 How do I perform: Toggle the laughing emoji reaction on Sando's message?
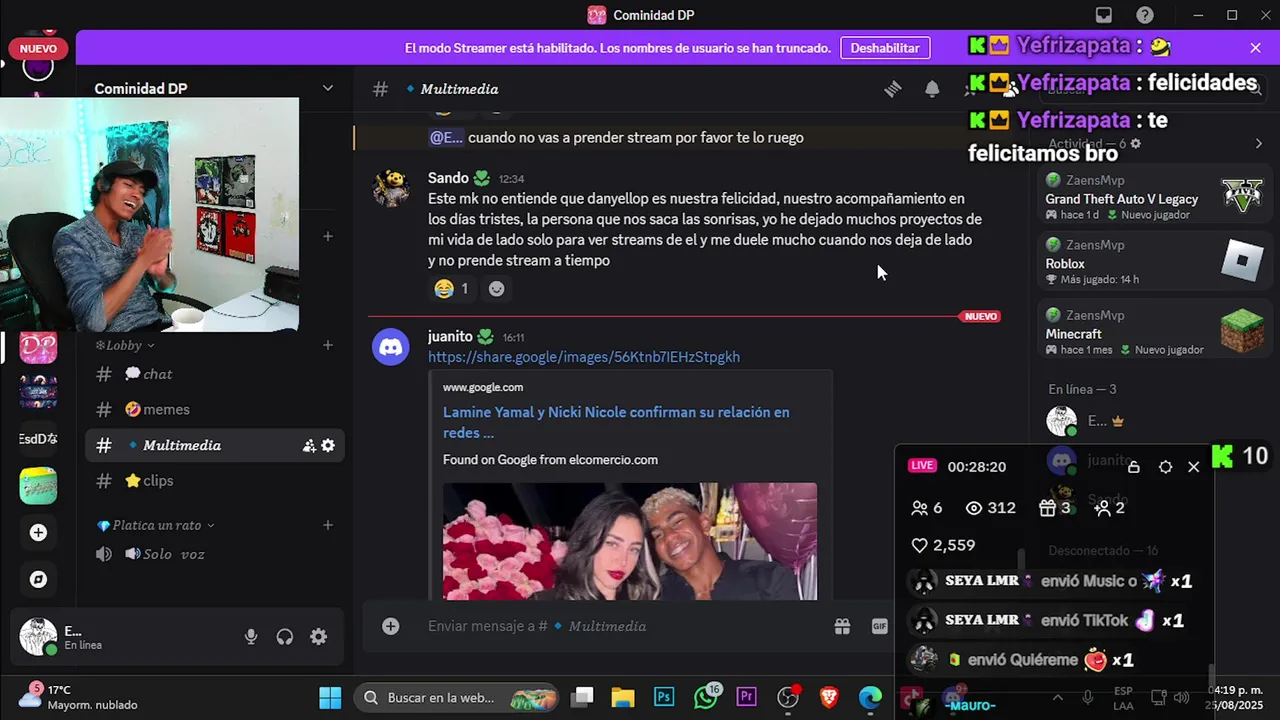453,288
